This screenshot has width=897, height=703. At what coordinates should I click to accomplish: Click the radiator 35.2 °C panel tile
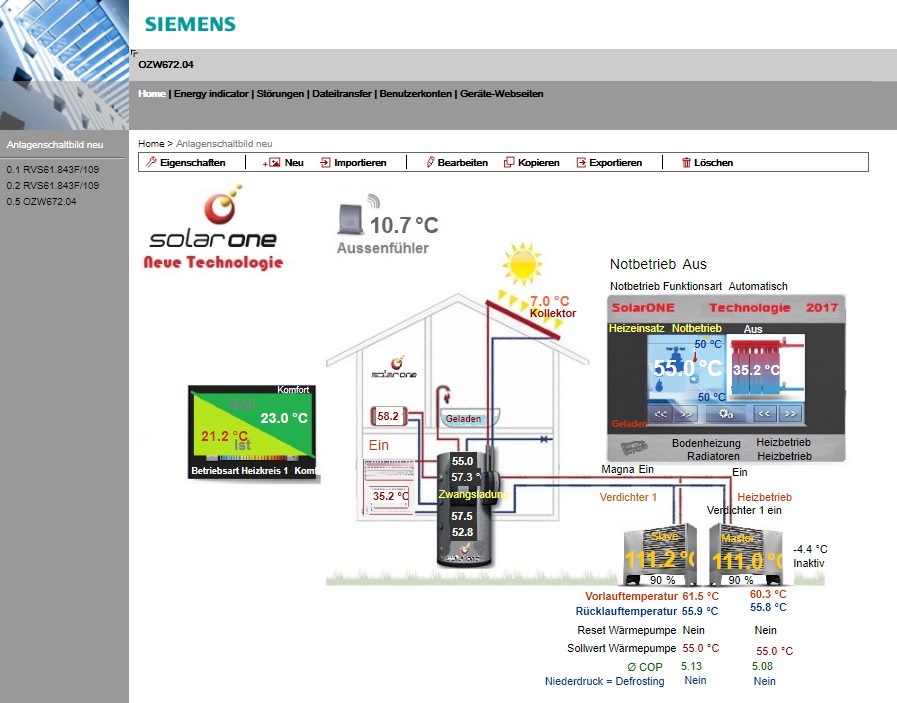pyautogui.click(x=766, y=368)
